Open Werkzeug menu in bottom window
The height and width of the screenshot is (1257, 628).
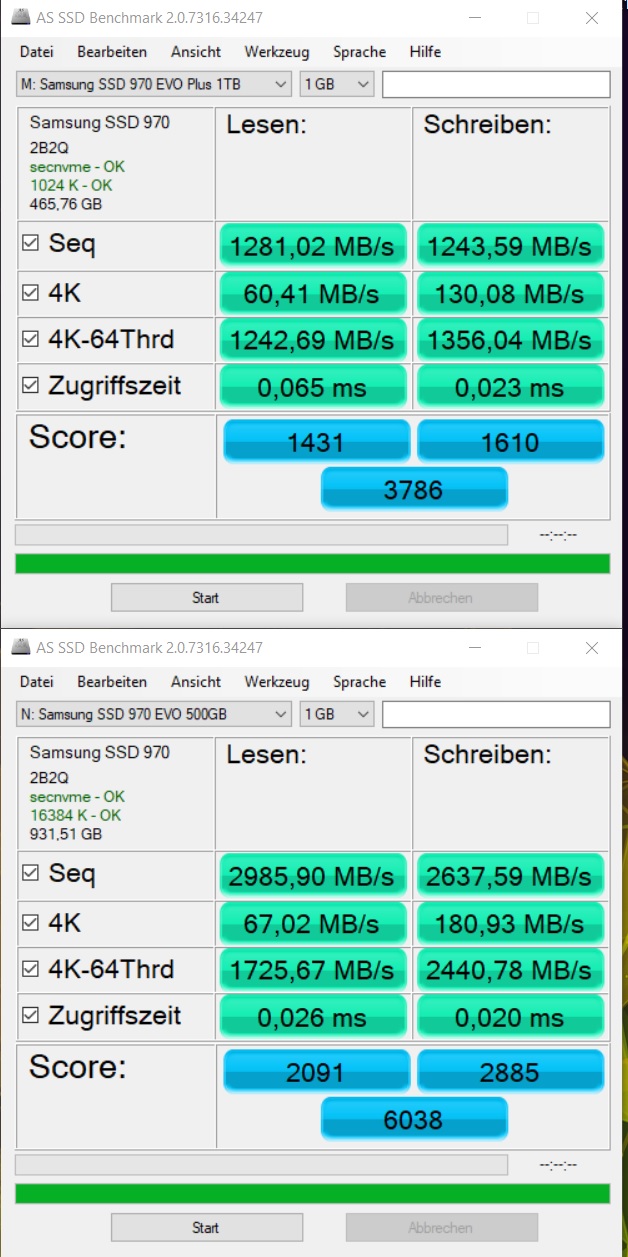(x=277, y=682)
